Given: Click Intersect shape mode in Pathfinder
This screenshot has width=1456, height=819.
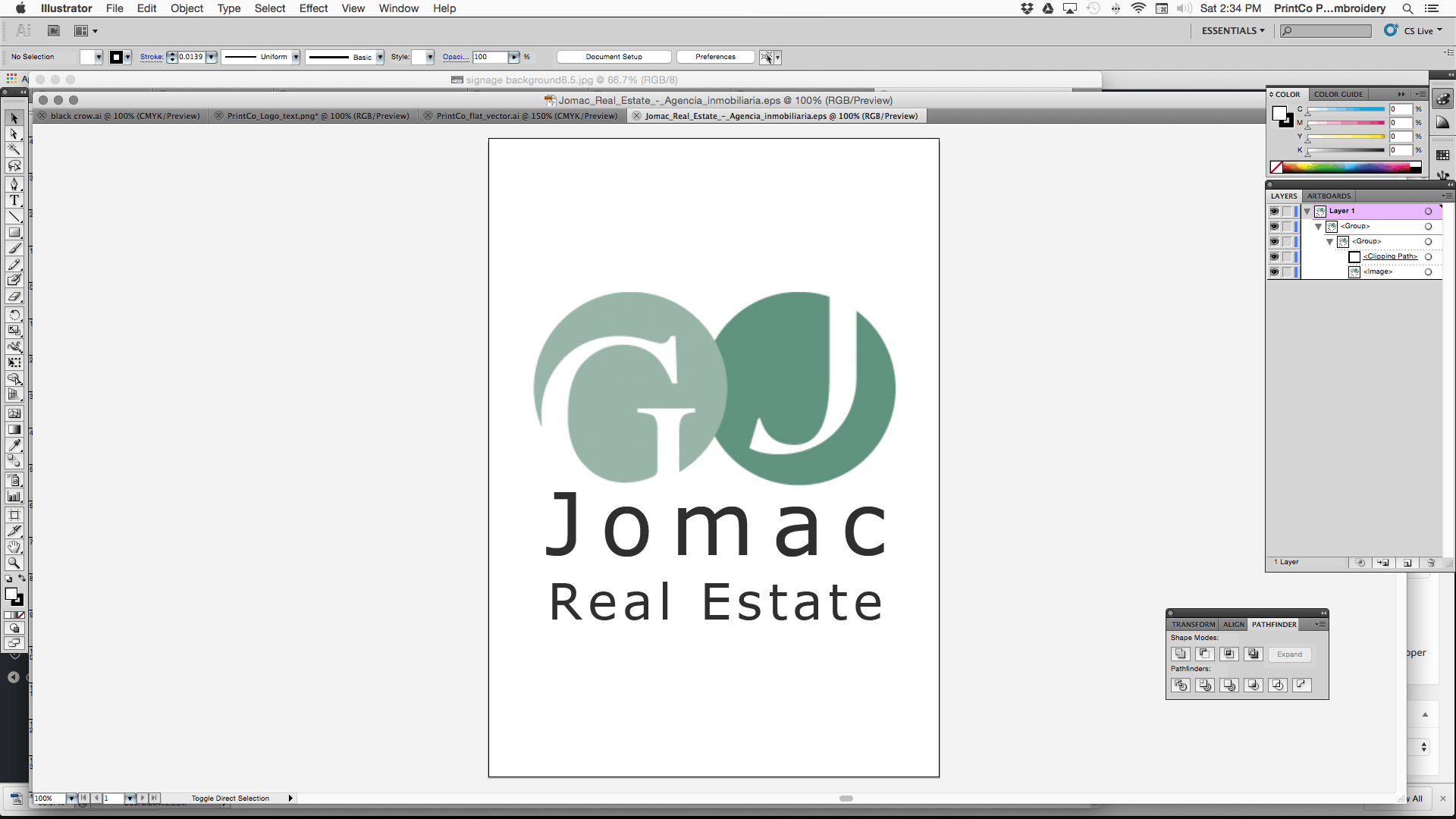Looking at the screenshot, I should (x=1229, y=654).
